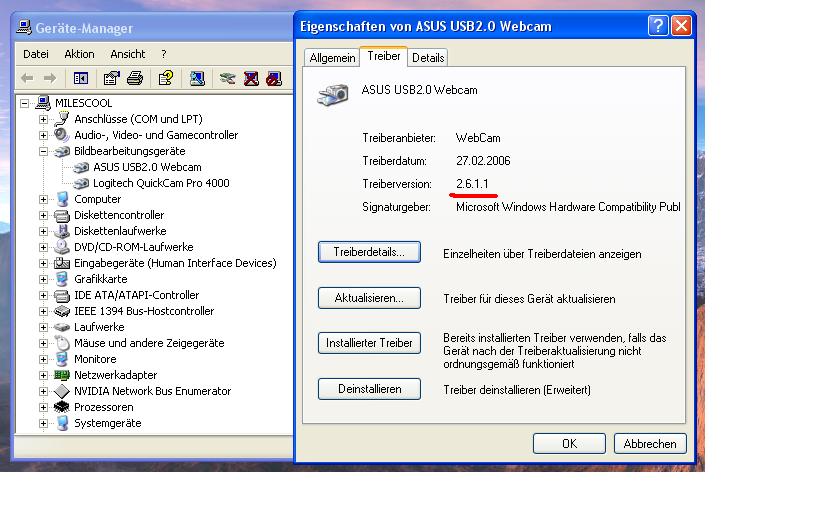Expand Audio-, Video- und Gamecontroller
Screen dimensions: 840x525
pos(44,135)
